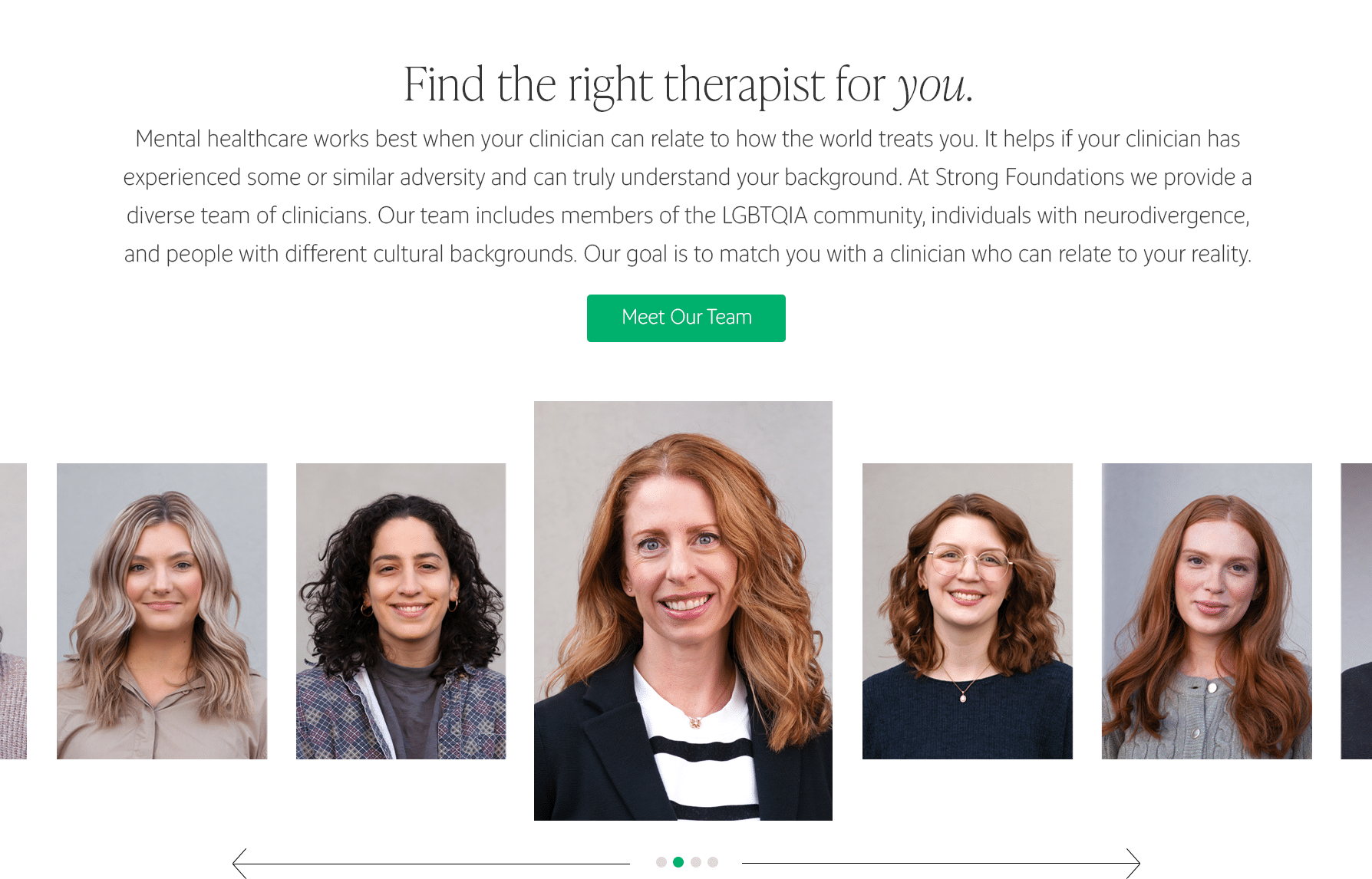Choose the therapist wearing round glasses
Screen dimensions: 1372x879
pos(968,611)
